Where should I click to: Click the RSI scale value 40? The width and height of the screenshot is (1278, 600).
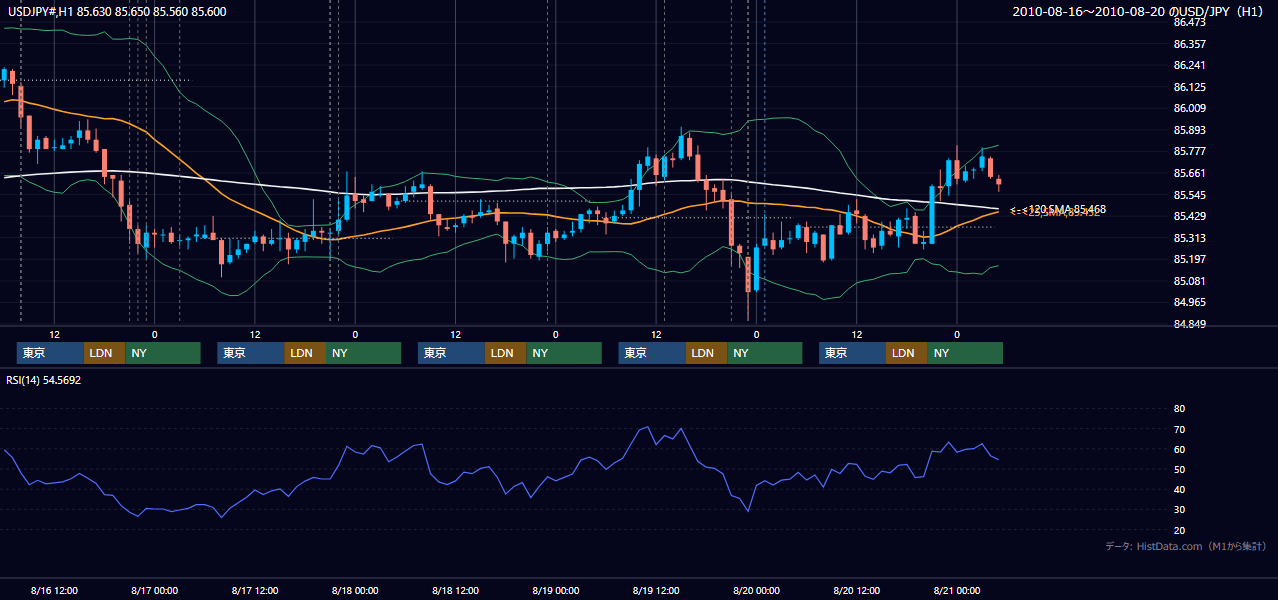tap(1179, 489)
